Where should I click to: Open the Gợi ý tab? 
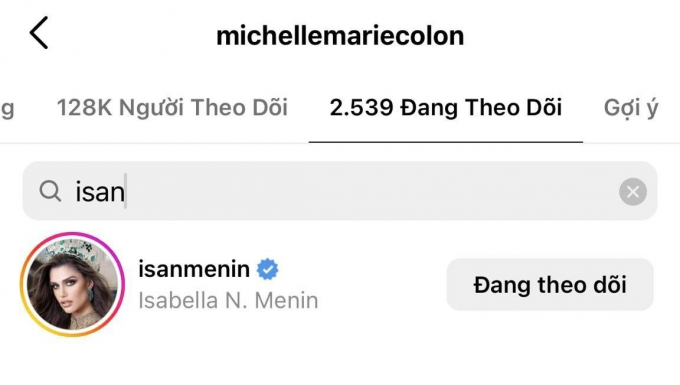631,108
